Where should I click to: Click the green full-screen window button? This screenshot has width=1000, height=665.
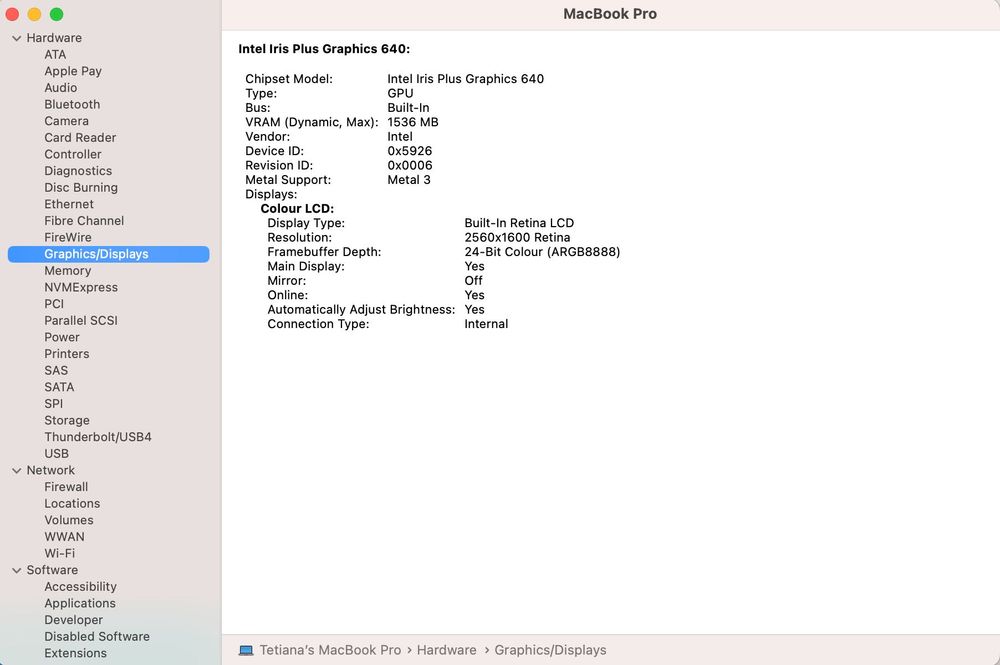pyautogui.click(x=57, y=14)
